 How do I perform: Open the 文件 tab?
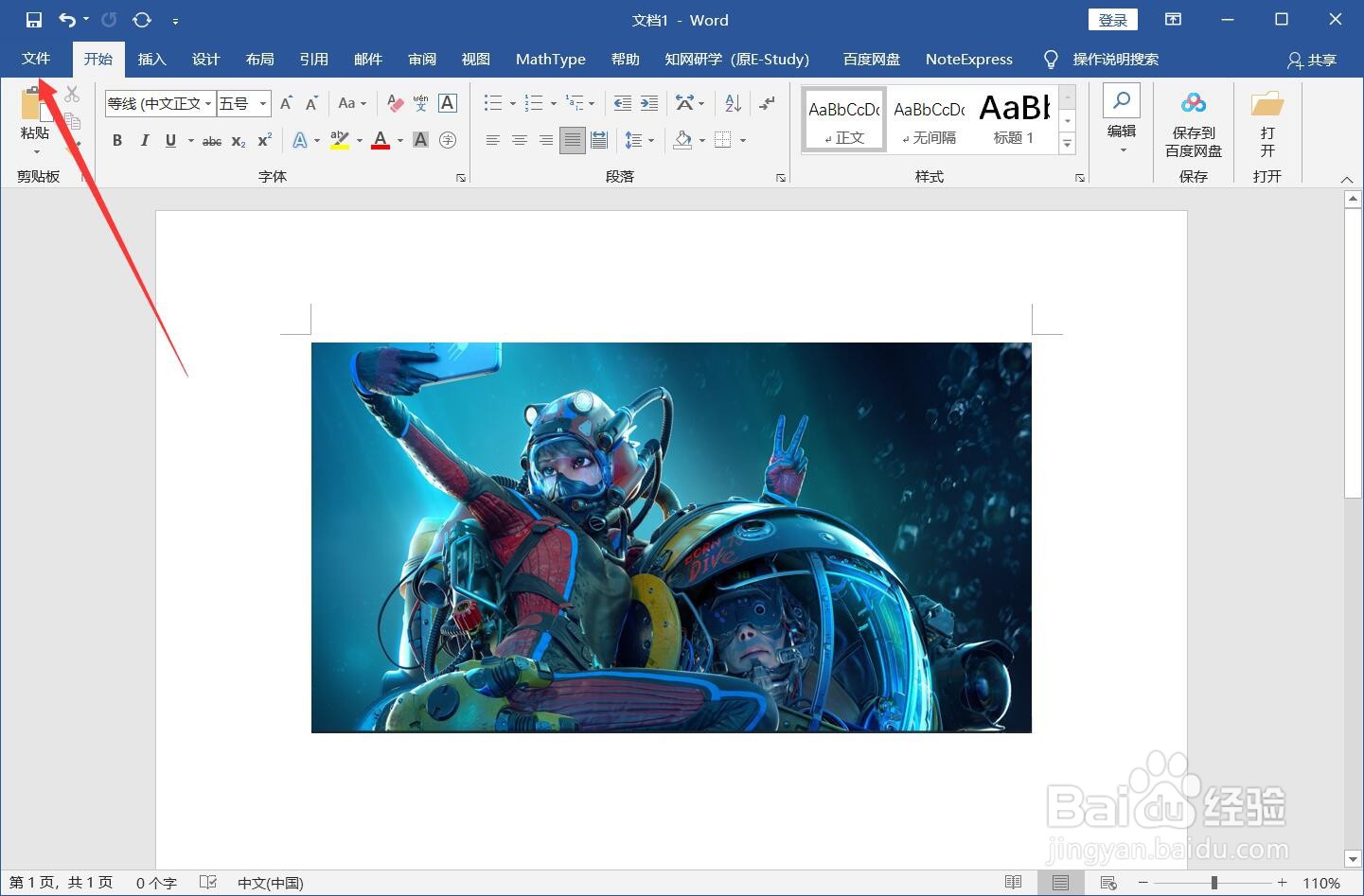click(x=36, y=59)
